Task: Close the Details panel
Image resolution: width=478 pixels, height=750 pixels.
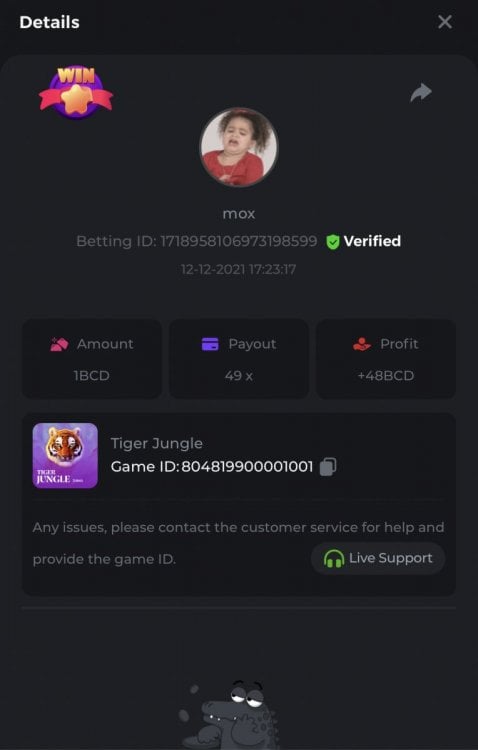Action: [x=445, y=22]
